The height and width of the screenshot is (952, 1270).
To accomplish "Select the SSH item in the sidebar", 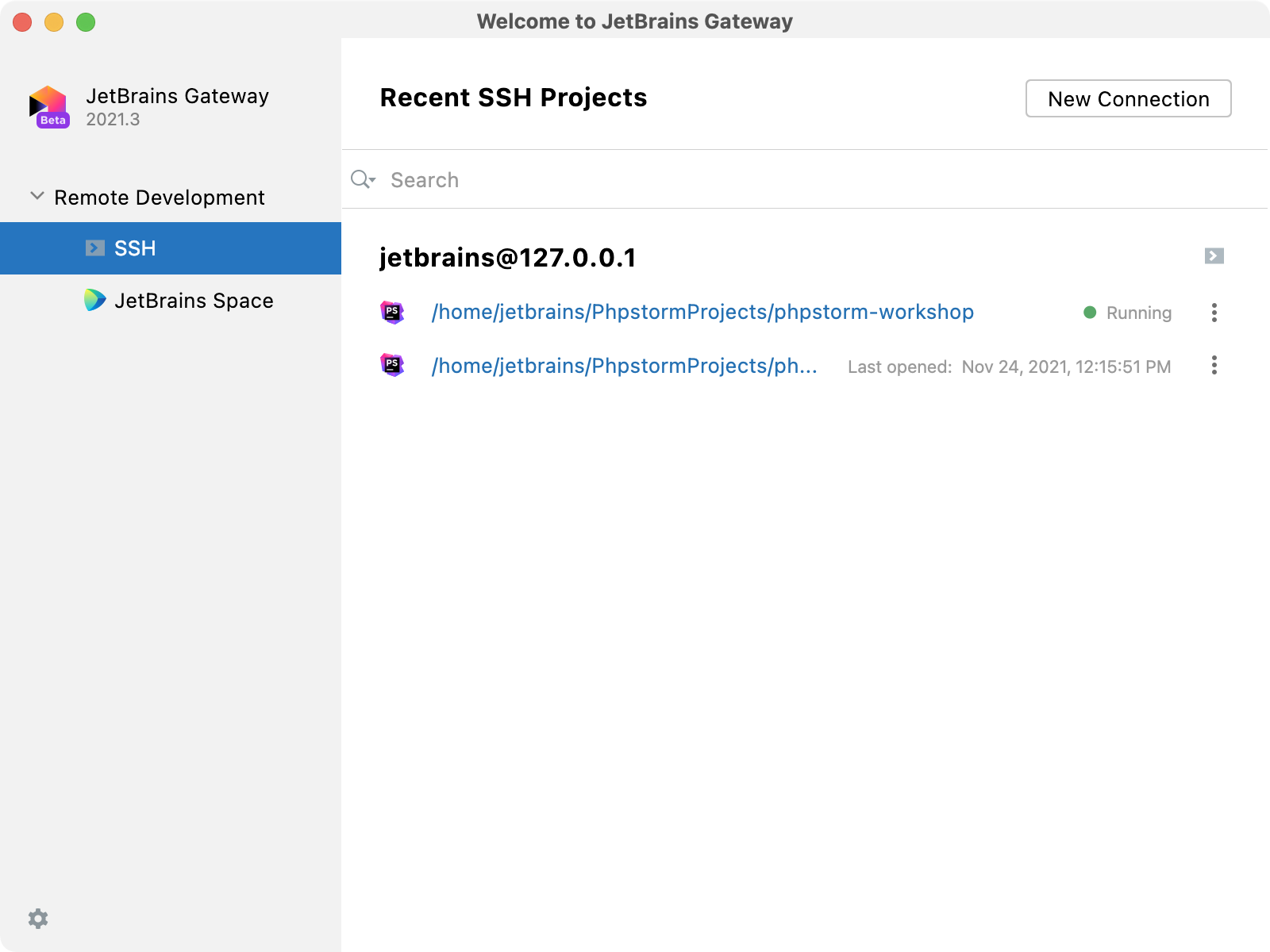I will (135, 248).
